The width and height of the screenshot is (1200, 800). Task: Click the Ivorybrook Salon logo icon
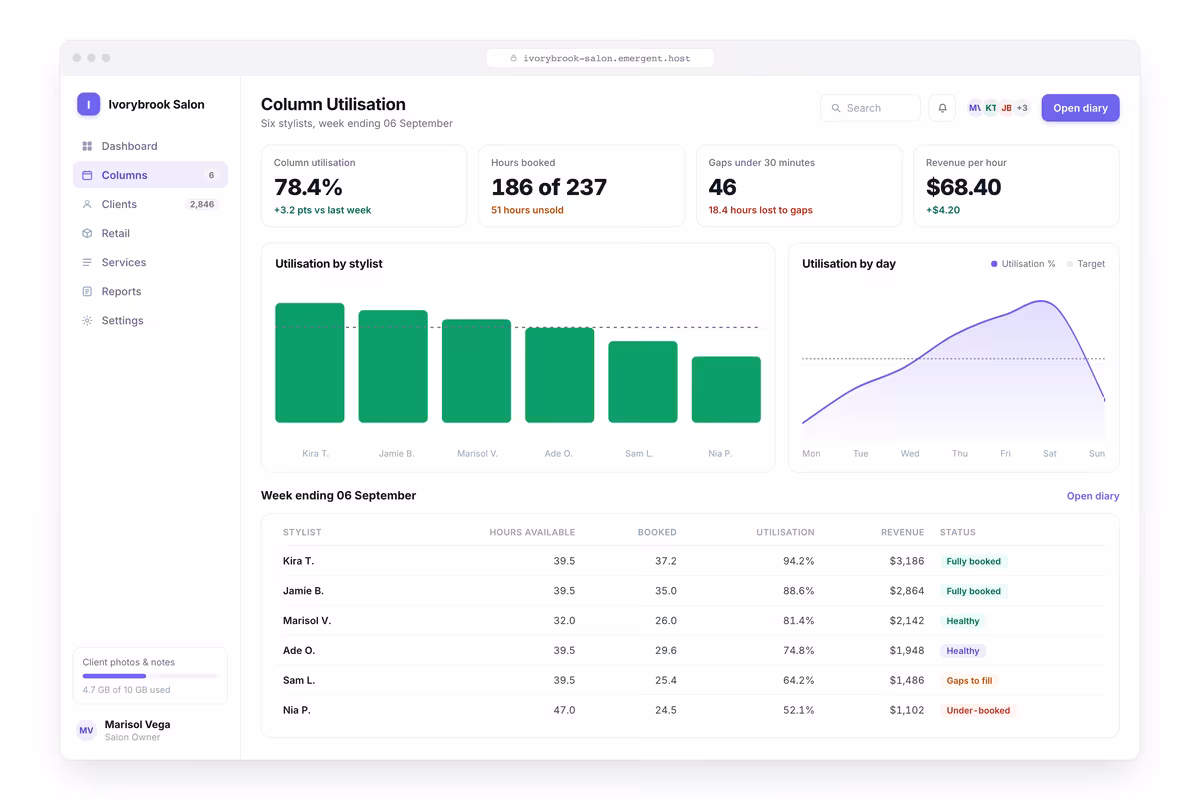(88, 104)
